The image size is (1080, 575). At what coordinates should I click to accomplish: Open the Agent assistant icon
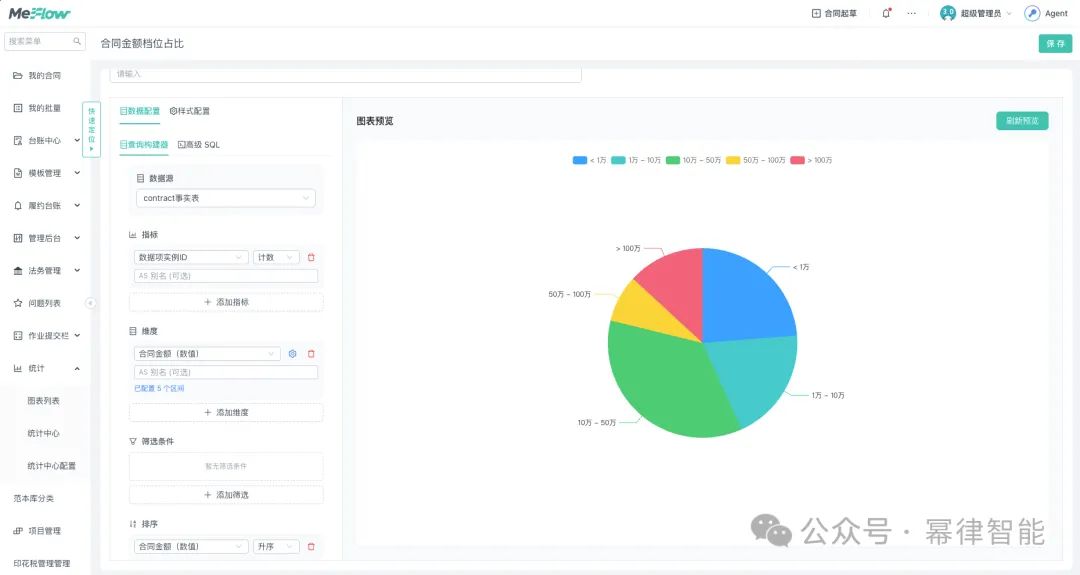click(1032, 13)
